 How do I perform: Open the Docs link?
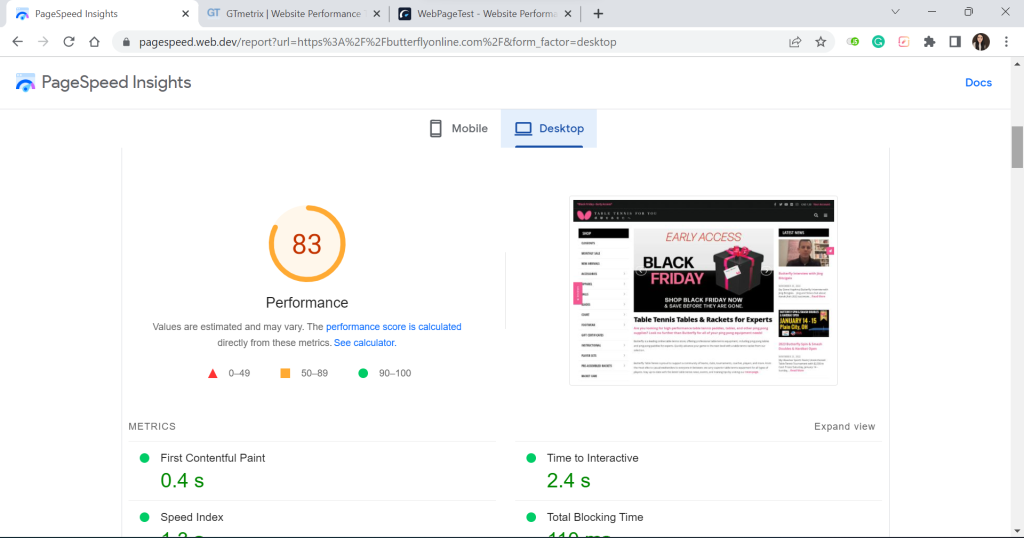[978, 83]
